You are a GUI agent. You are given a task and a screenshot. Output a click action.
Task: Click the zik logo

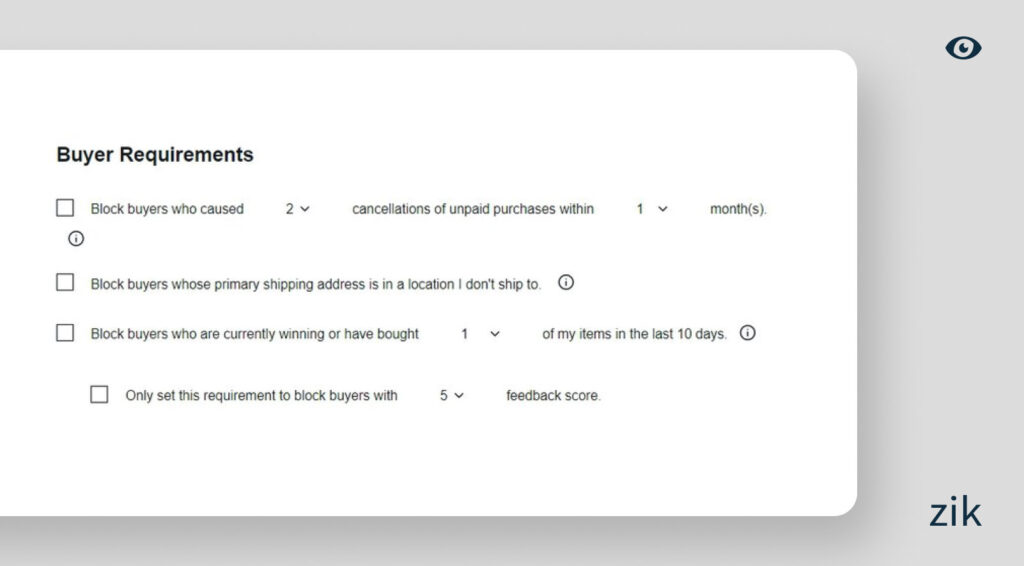point(955,512)
